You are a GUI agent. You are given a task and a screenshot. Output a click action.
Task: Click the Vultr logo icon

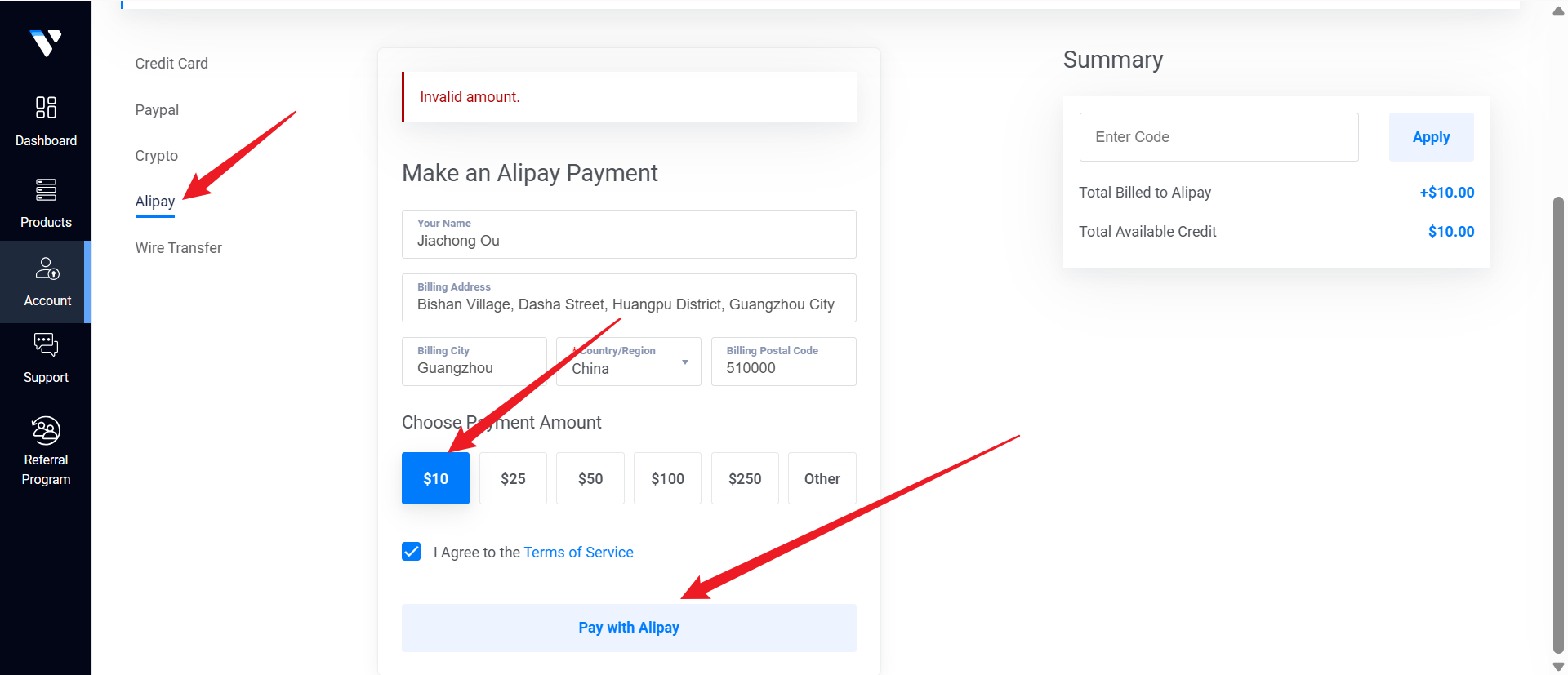click(46, 42)
